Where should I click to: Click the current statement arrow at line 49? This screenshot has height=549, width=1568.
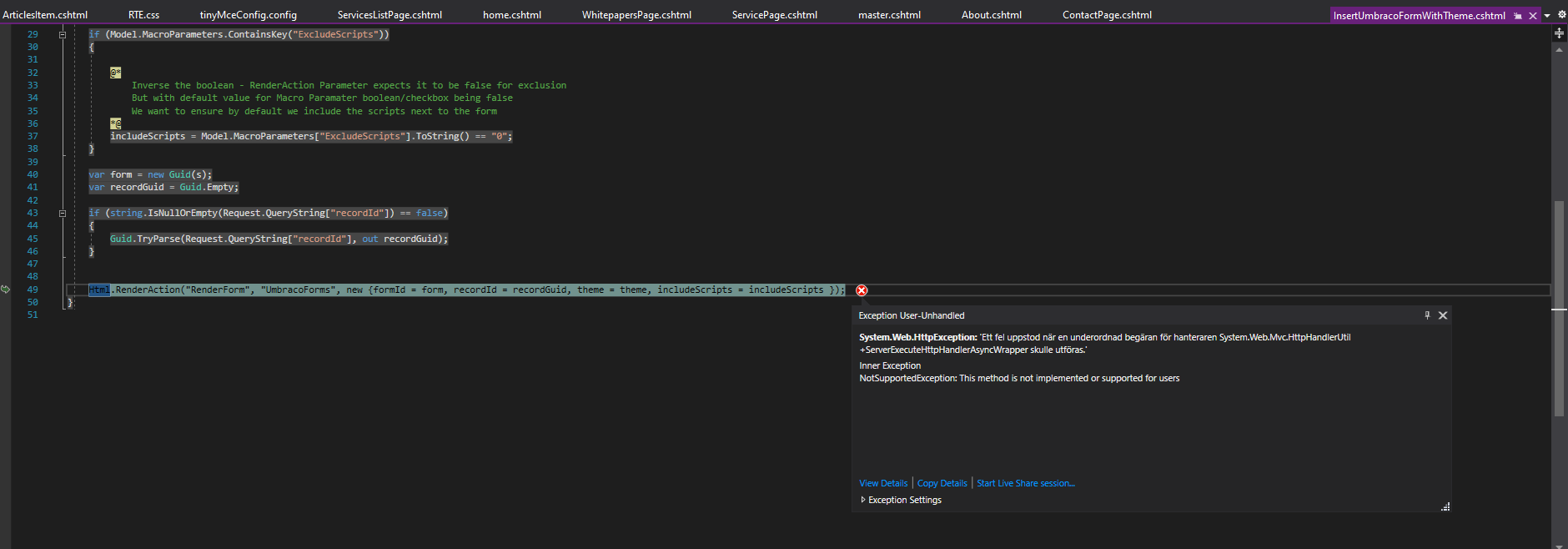tap(5, 290)
